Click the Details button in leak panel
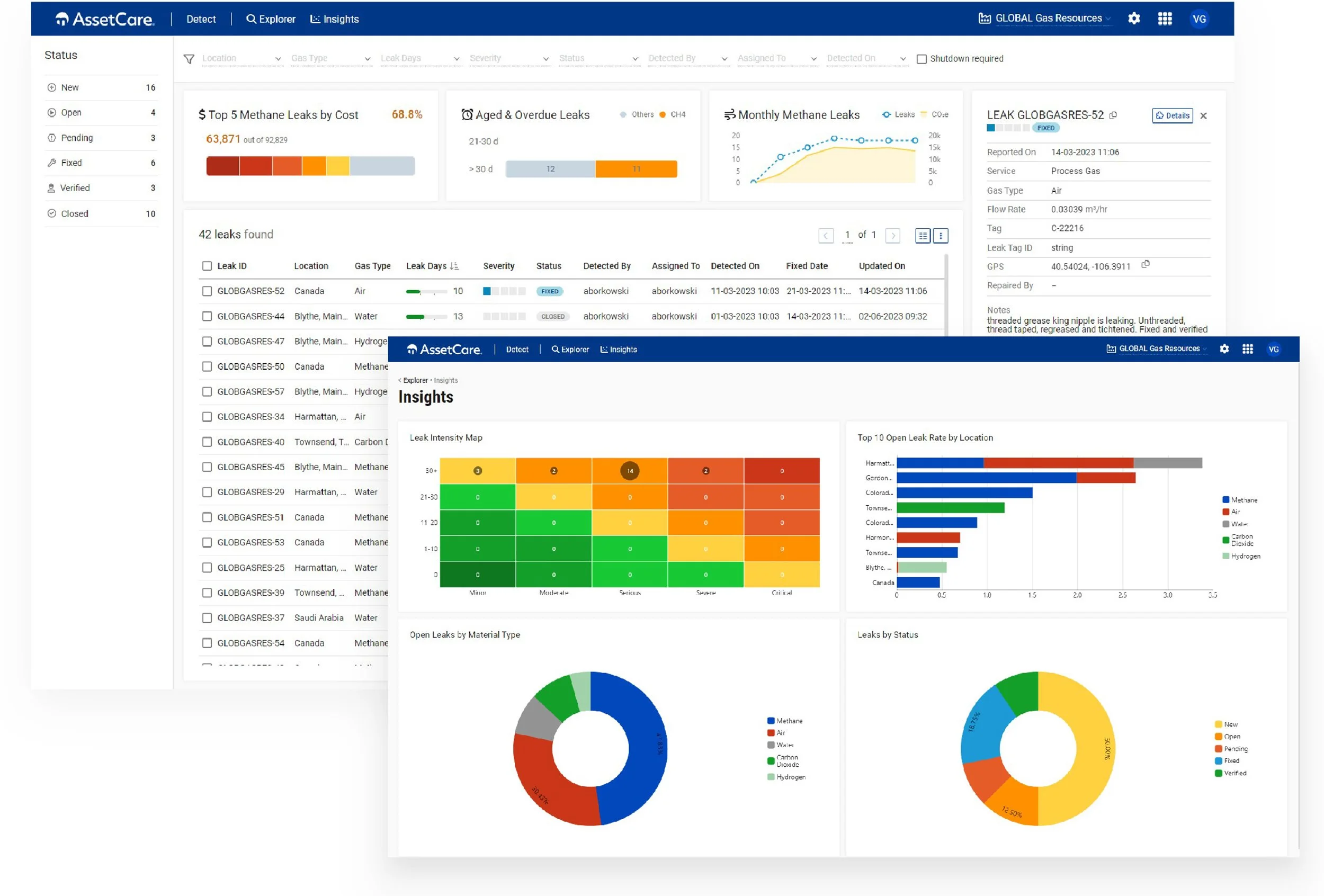1324x896 pixels. [x=1172, y=115]
